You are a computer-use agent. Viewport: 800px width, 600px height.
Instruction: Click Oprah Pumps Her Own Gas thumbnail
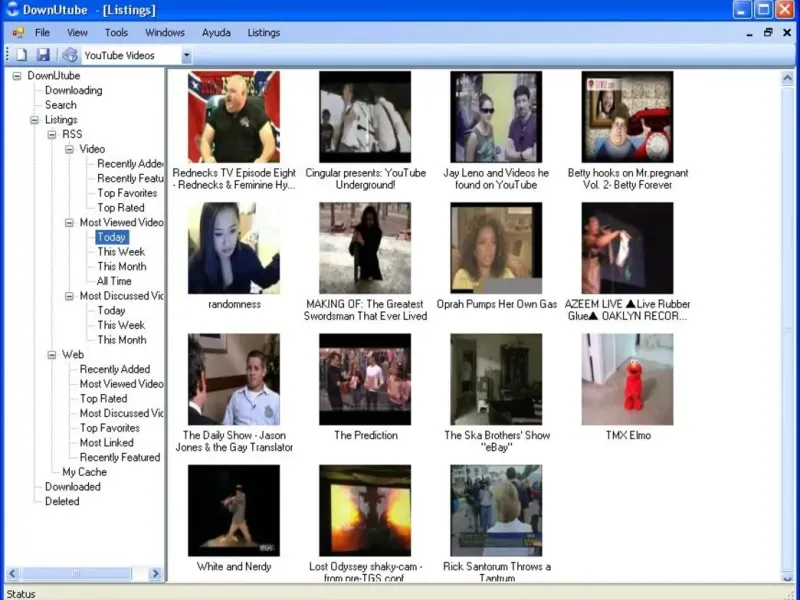pos(496,248)
